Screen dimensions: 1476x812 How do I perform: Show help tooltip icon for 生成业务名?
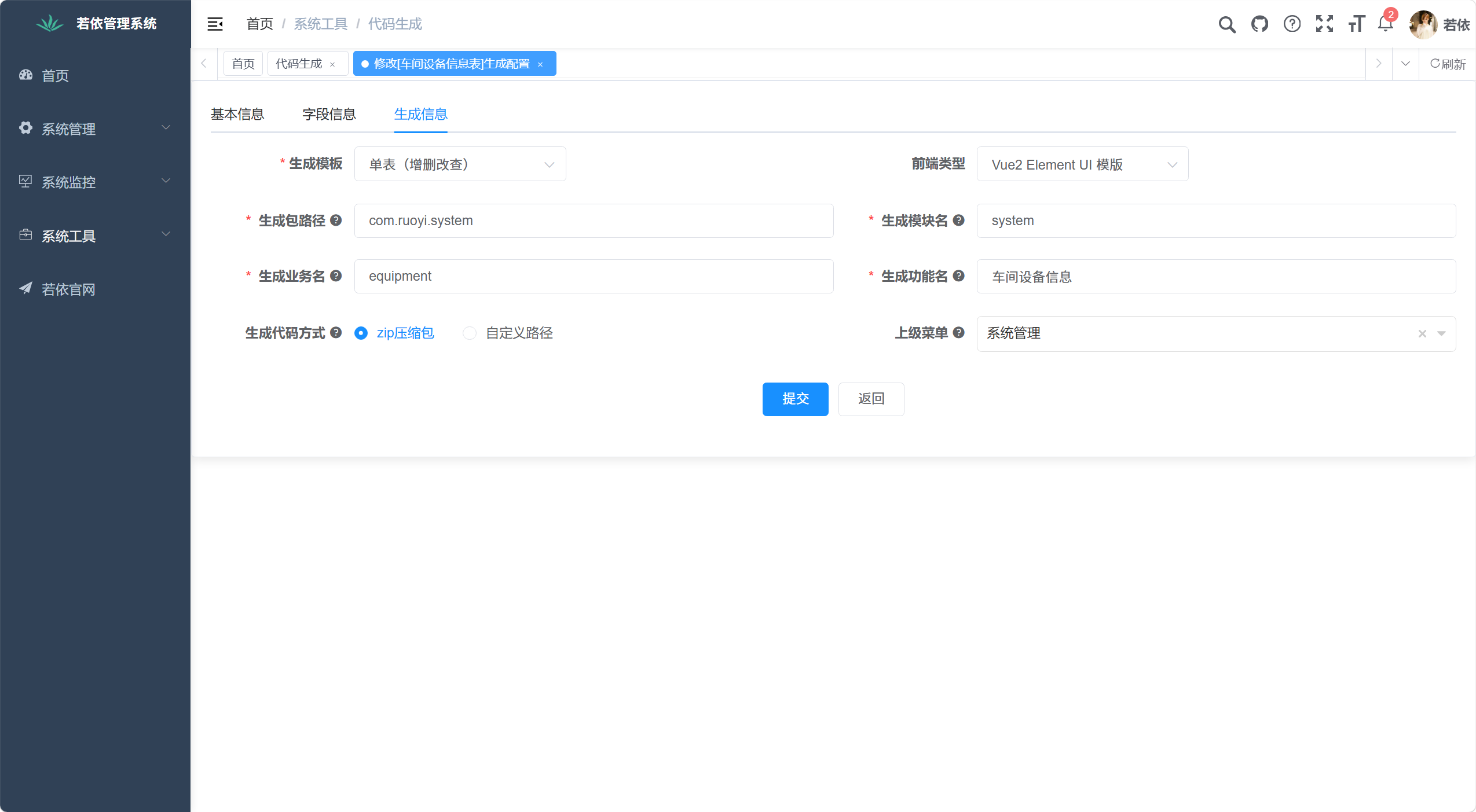[336, 275]
